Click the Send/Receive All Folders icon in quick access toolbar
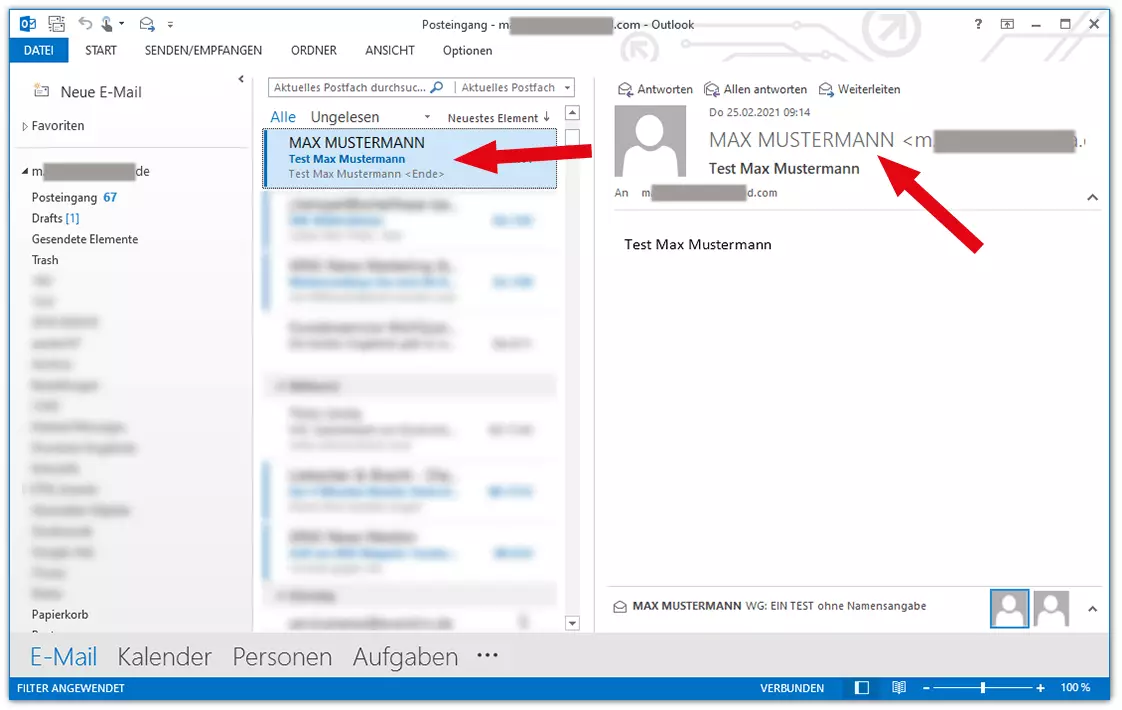Image resolution: width=1122 pixels, height=710 pixels. pos(57,23)
